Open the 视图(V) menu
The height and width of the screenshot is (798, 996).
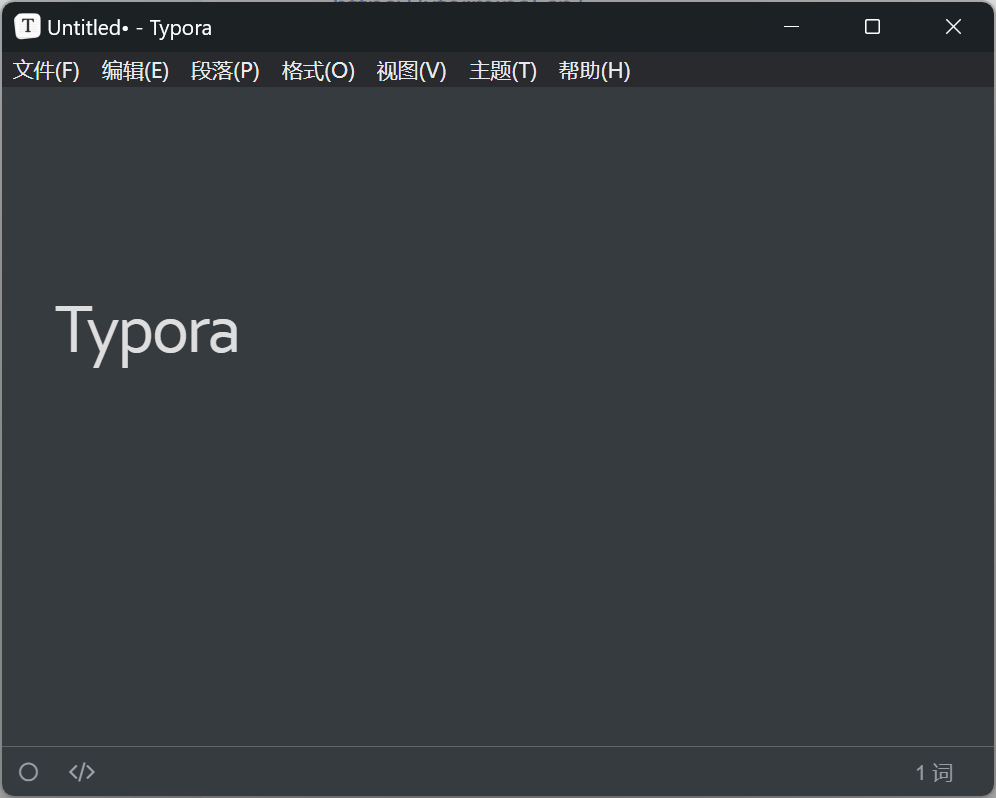coord(411,71)
